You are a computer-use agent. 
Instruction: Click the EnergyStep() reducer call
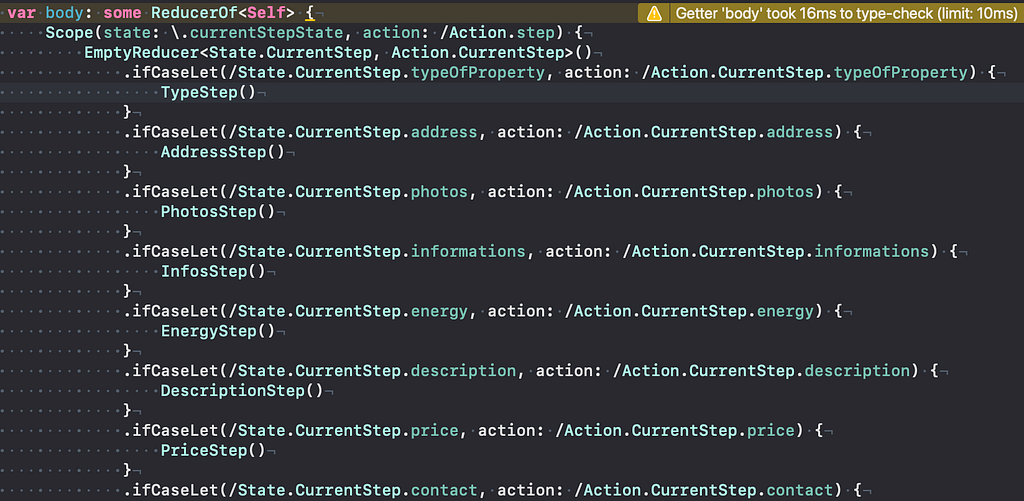[218, 331]
